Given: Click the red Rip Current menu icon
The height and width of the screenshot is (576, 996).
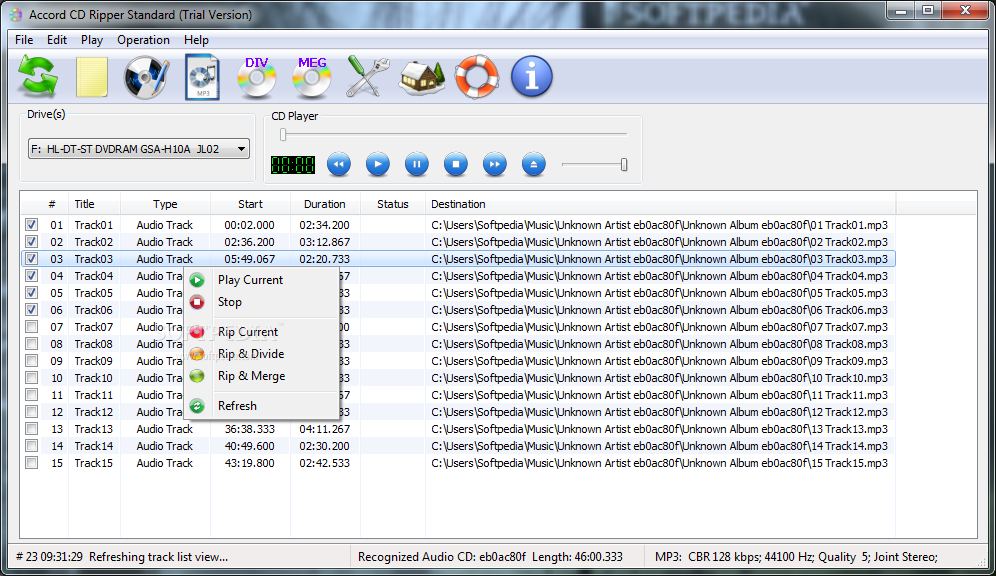Looking at the screenshot, I should coord(197,332).
